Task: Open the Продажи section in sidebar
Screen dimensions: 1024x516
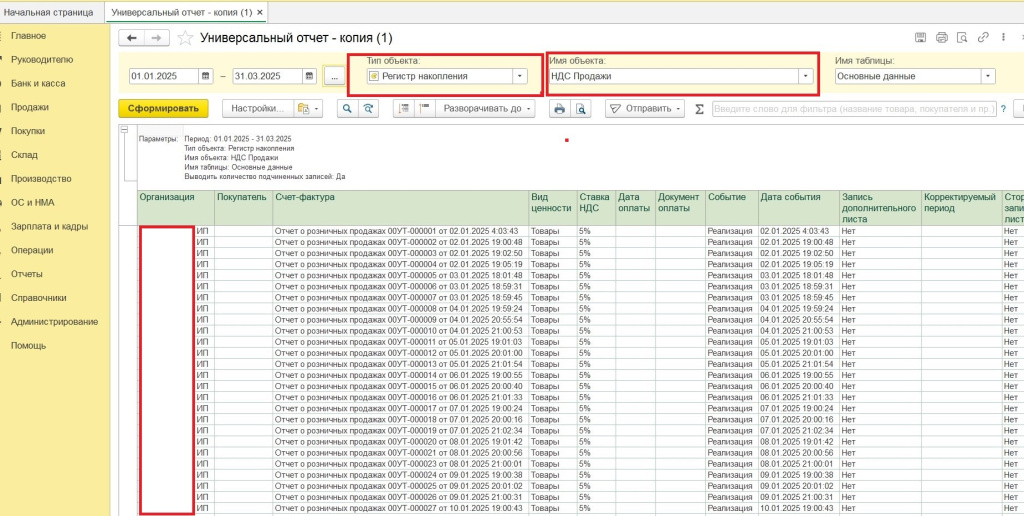Action: [x=30, y=107]
